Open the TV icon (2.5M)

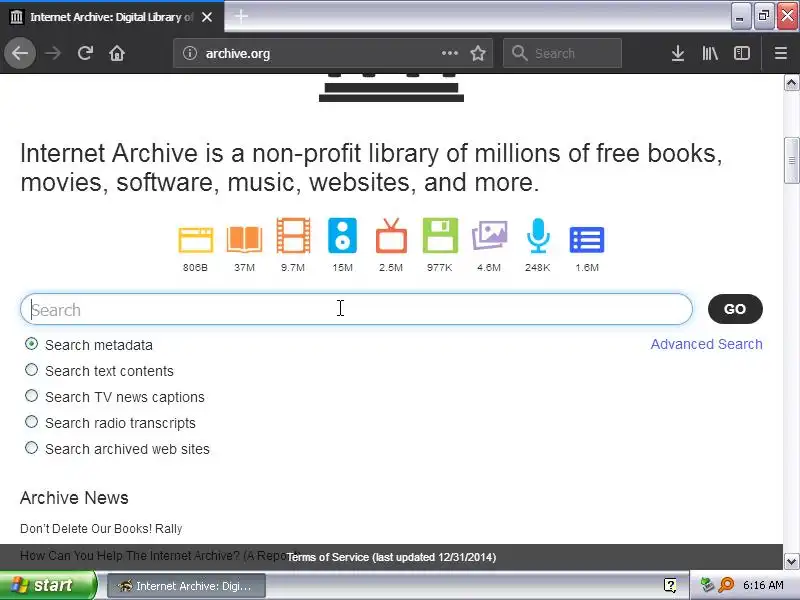pos(391,236)
